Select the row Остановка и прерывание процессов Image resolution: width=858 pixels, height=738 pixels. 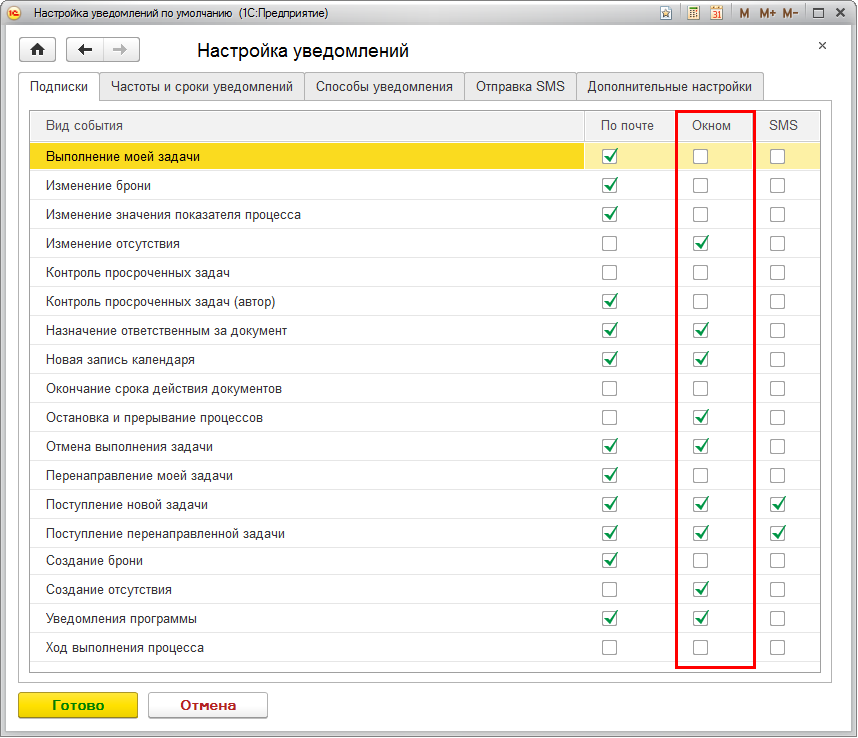coord(425,417)
